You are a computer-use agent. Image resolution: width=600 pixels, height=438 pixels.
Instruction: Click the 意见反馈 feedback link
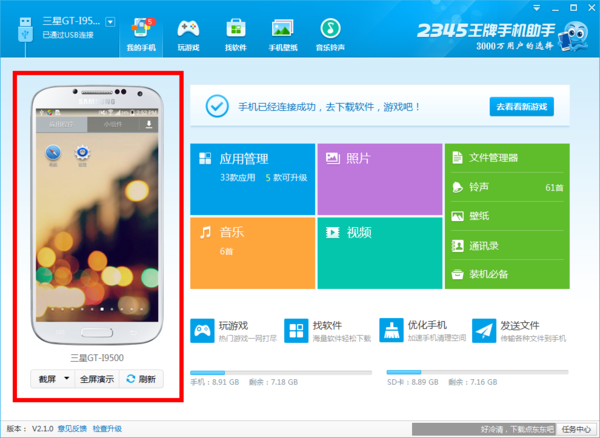[71, 429]
